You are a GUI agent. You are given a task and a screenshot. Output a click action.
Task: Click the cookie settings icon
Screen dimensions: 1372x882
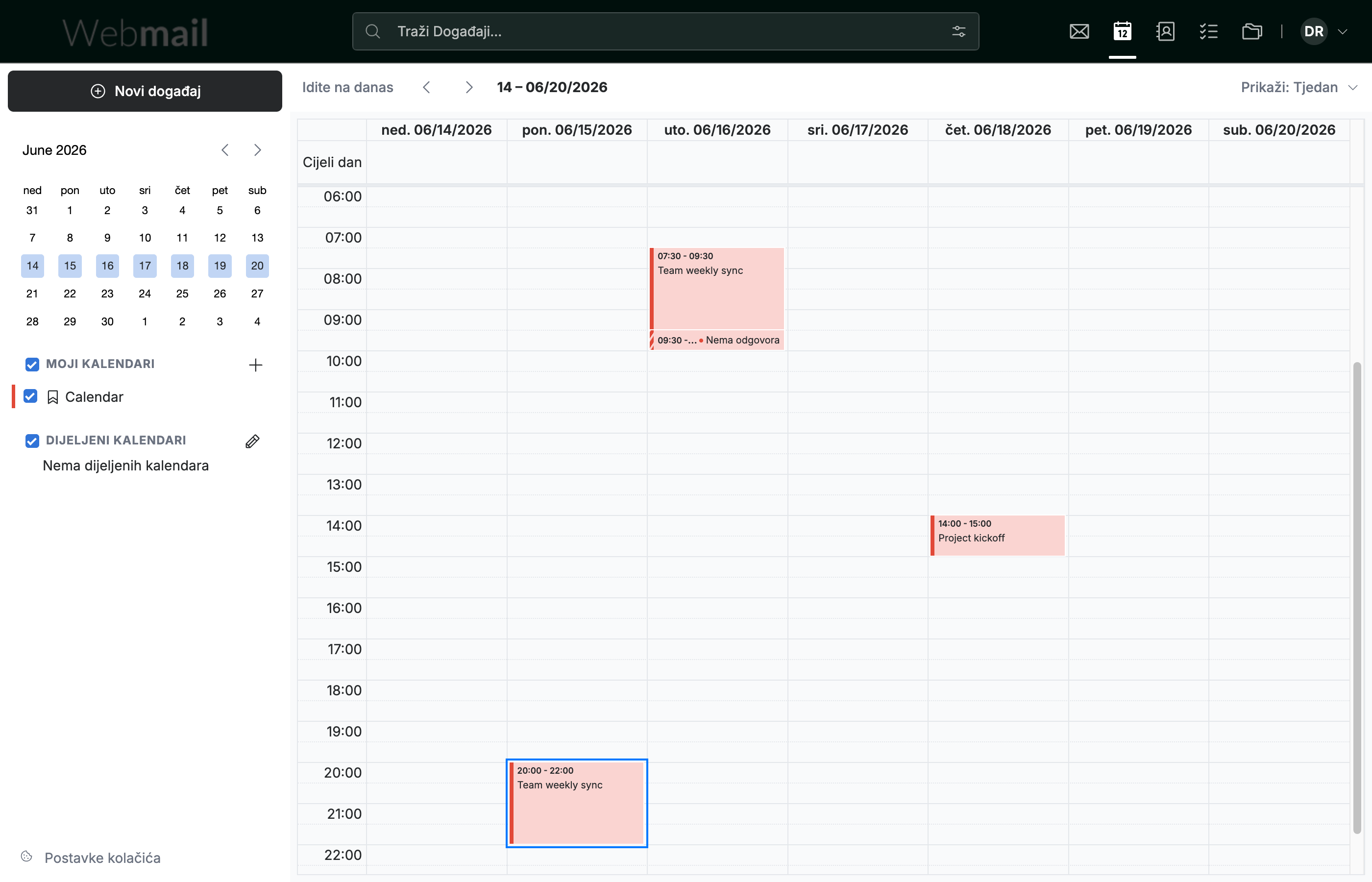[x=26, y=857]
